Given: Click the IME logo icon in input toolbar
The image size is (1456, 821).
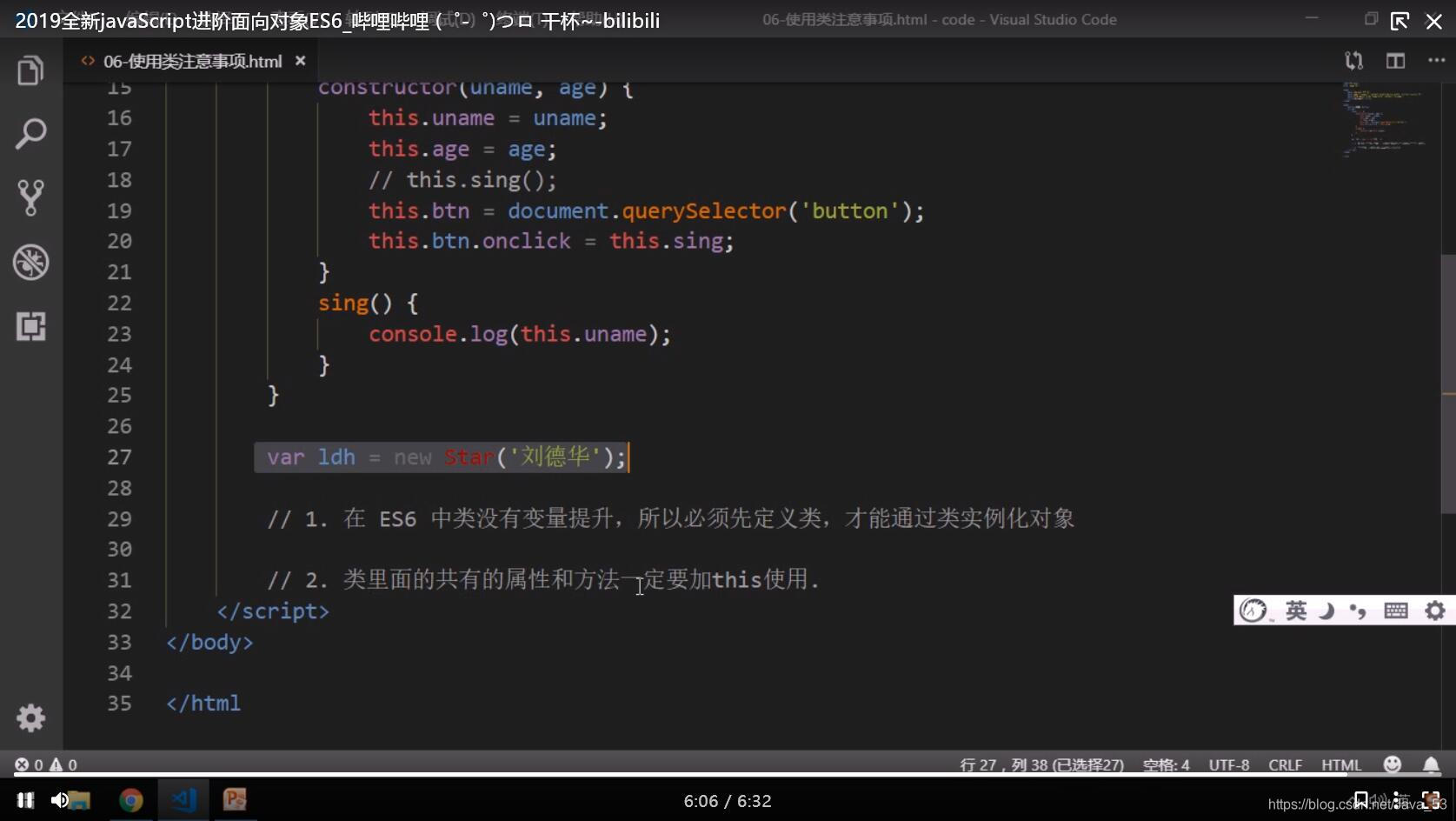Looking at the screenshot, I should click(x=1253, y=611).
